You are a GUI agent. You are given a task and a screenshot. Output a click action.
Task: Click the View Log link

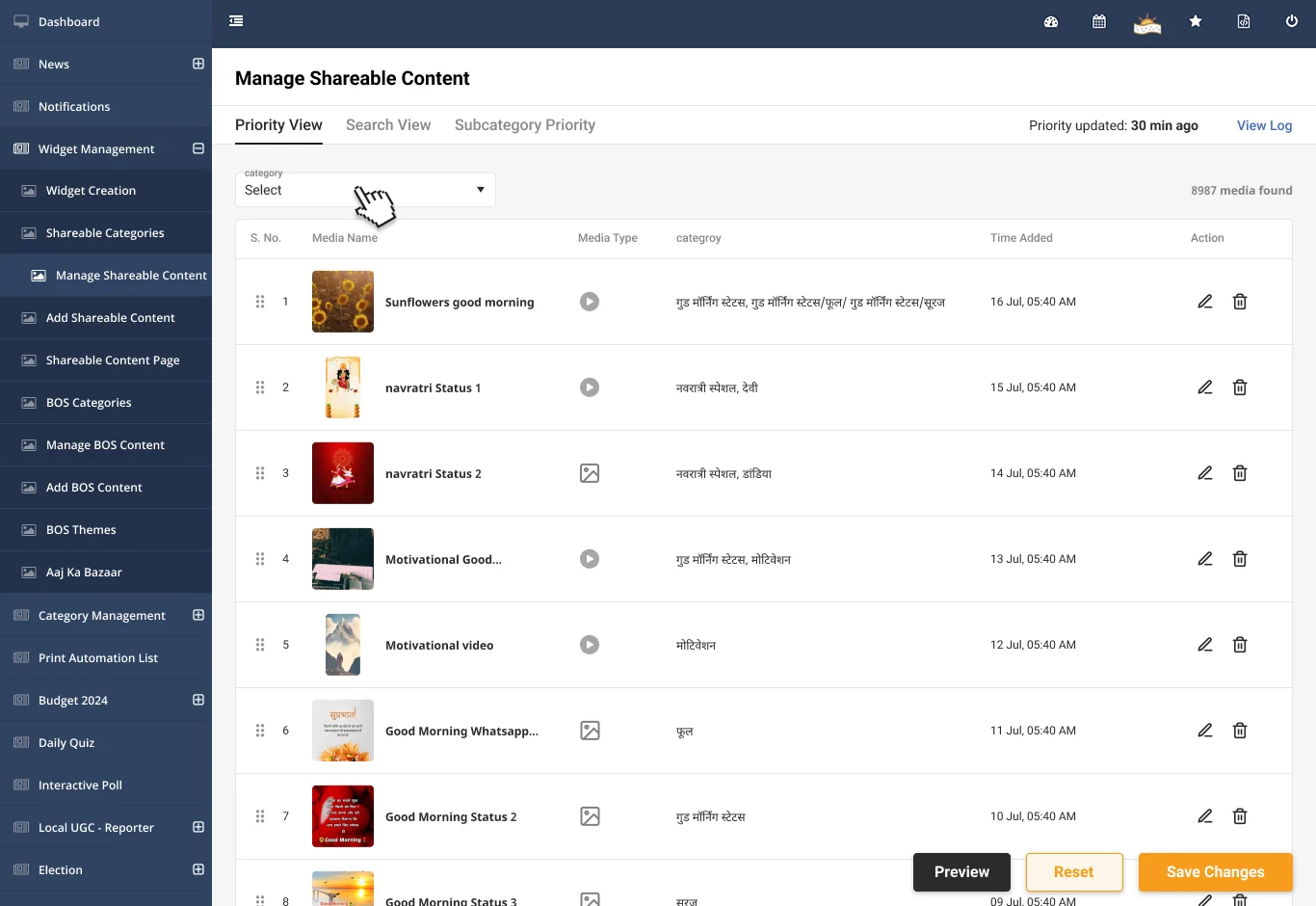point(1264,125)
